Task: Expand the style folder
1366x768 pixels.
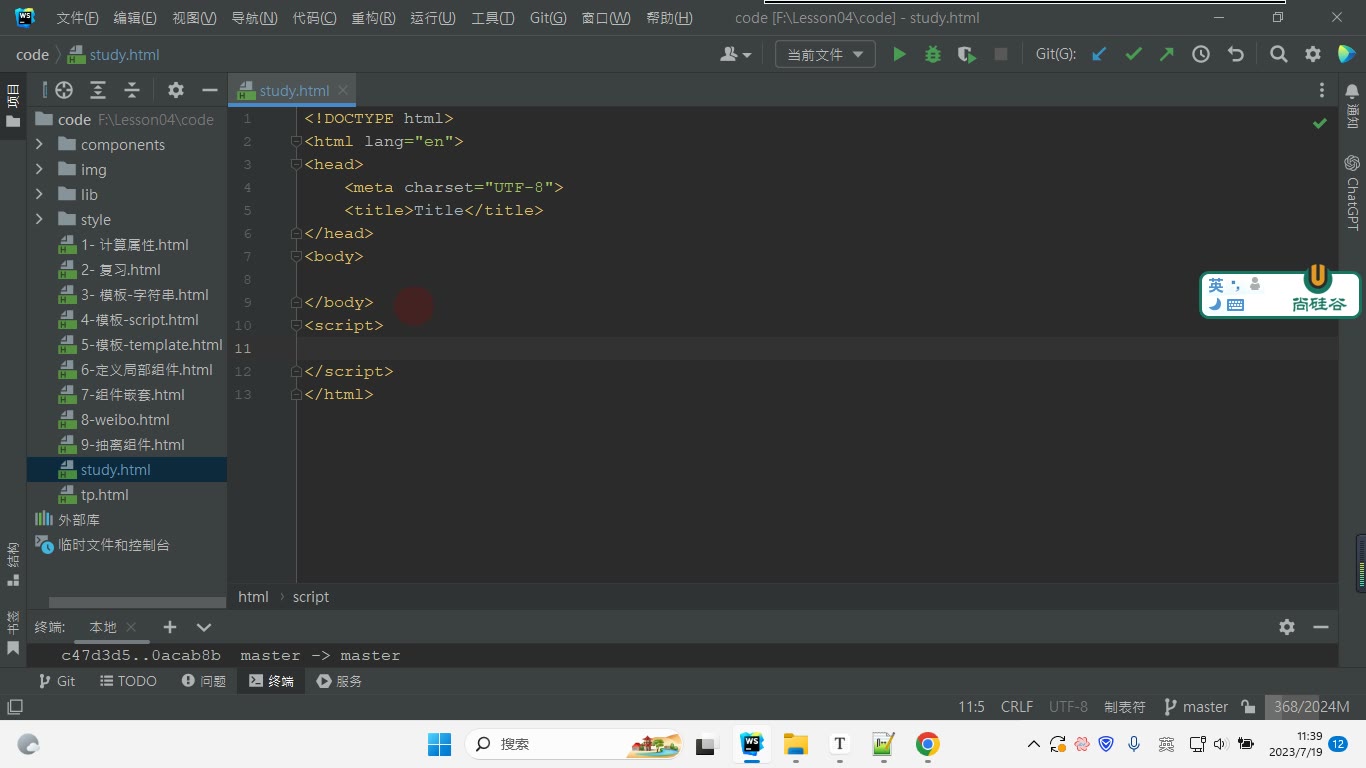Action: [39, 220]
